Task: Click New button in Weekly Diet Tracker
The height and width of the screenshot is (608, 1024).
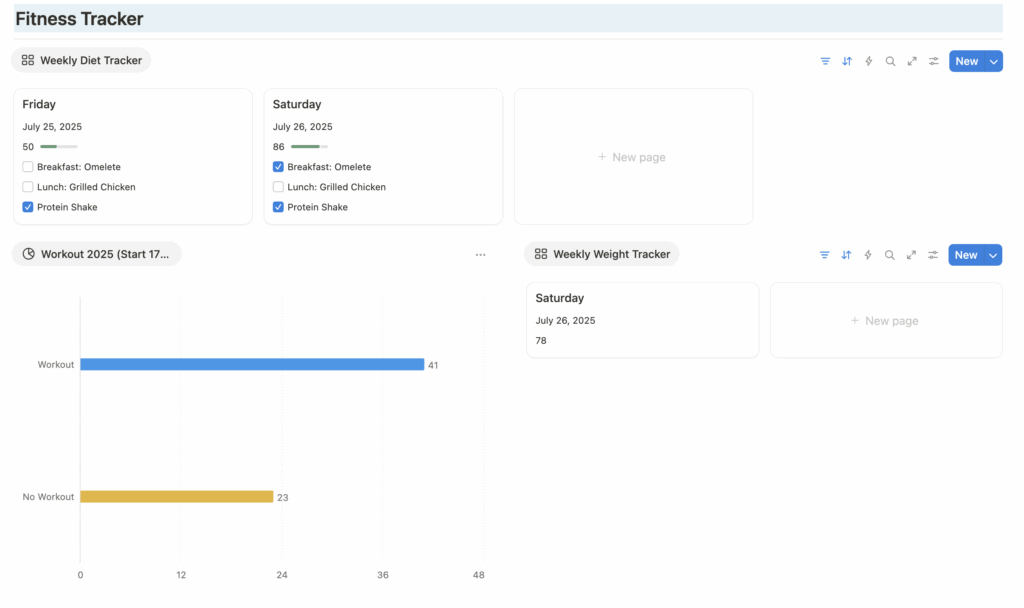Action: (x=966, y=61)
